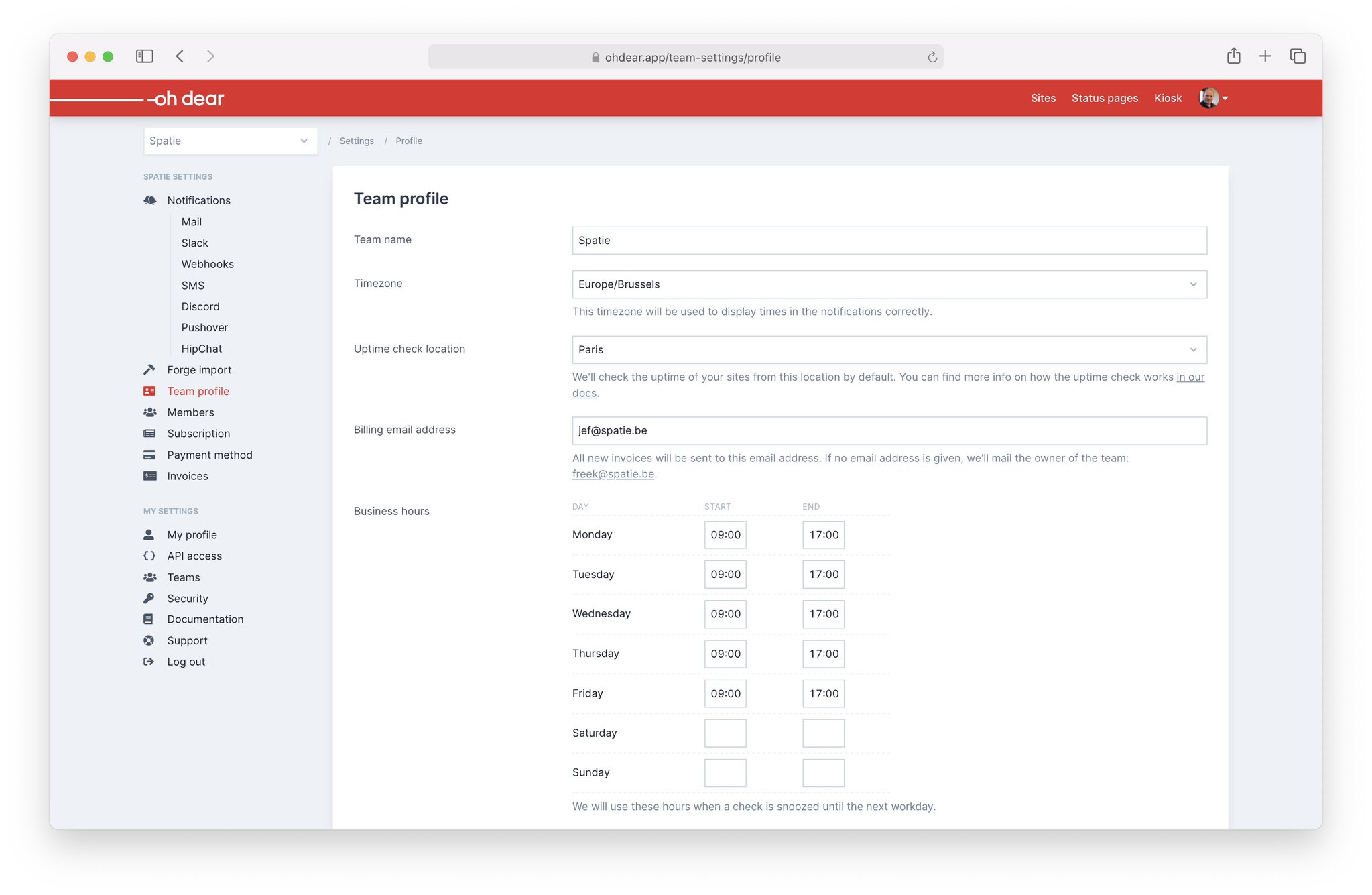Click Wednesday end time field
This screenshot has width=1372, height=895.
coord(823,614)
